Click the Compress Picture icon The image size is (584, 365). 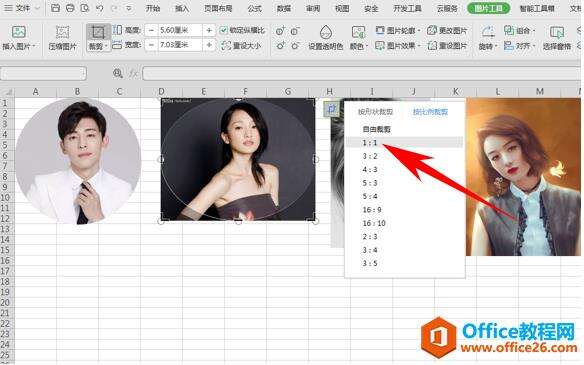tap(62, 32)
